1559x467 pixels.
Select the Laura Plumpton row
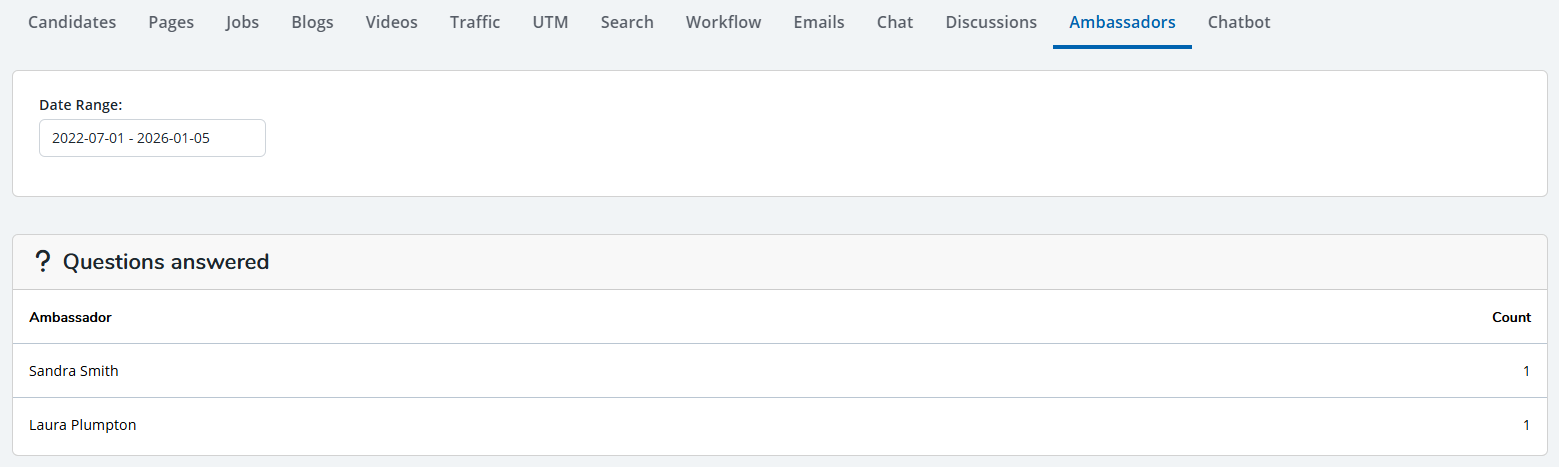[83, 425]
